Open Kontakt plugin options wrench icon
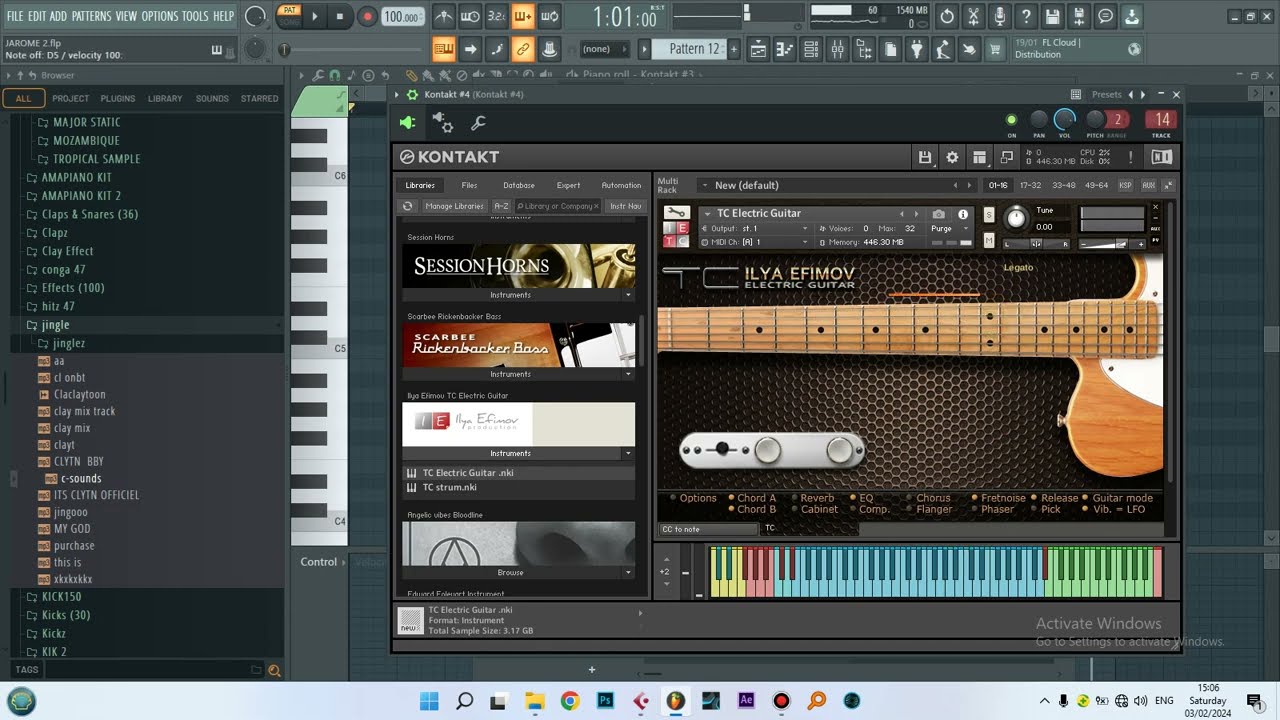The width and height of the screenshot is (1280, 720). click(478, 123)
